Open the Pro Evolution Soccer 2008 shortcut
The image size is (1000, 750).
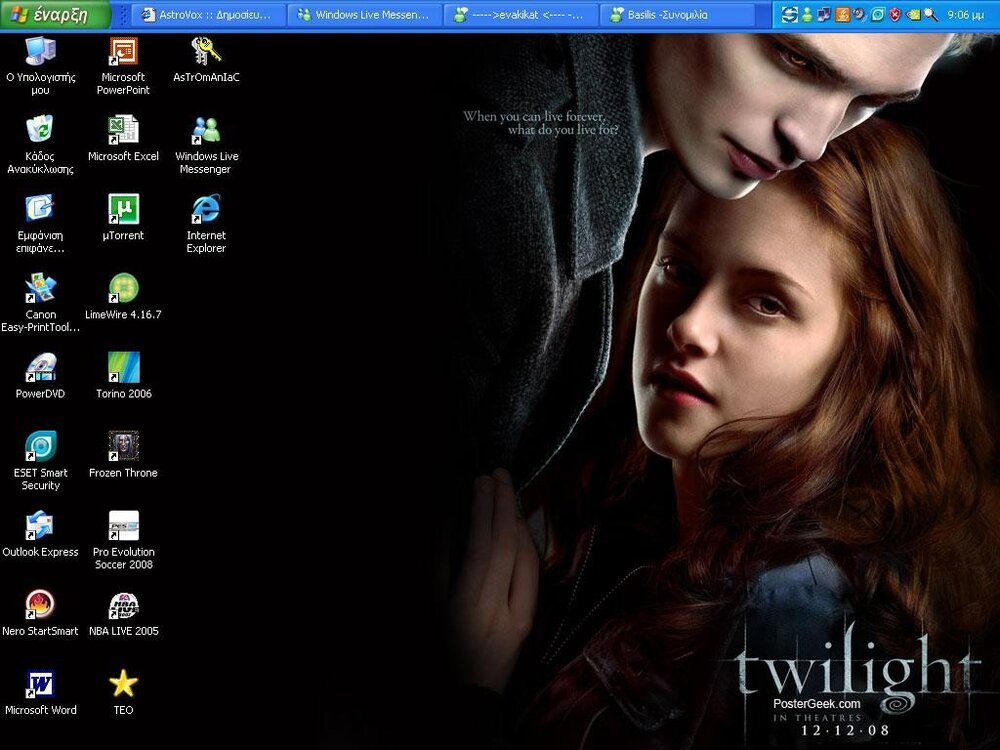pos(123,526)
